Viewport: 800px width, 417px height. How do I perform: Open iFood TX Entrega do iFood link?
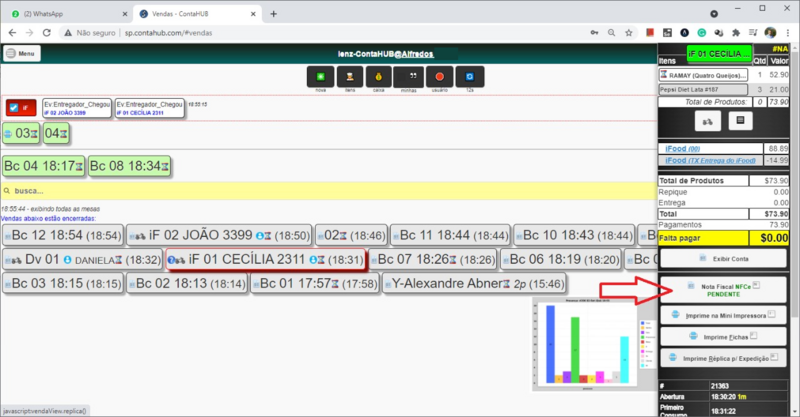[710, 160]
